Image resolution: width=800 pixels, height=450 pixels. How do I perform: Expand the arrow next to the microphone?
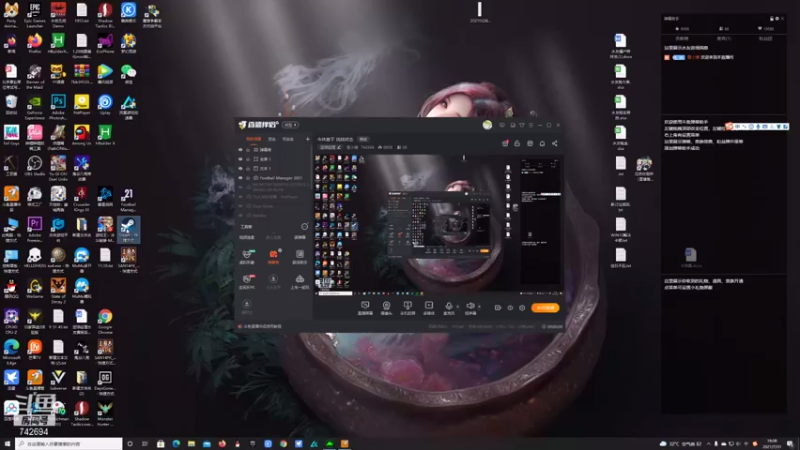pyautogui.click(x=457, y=306)
